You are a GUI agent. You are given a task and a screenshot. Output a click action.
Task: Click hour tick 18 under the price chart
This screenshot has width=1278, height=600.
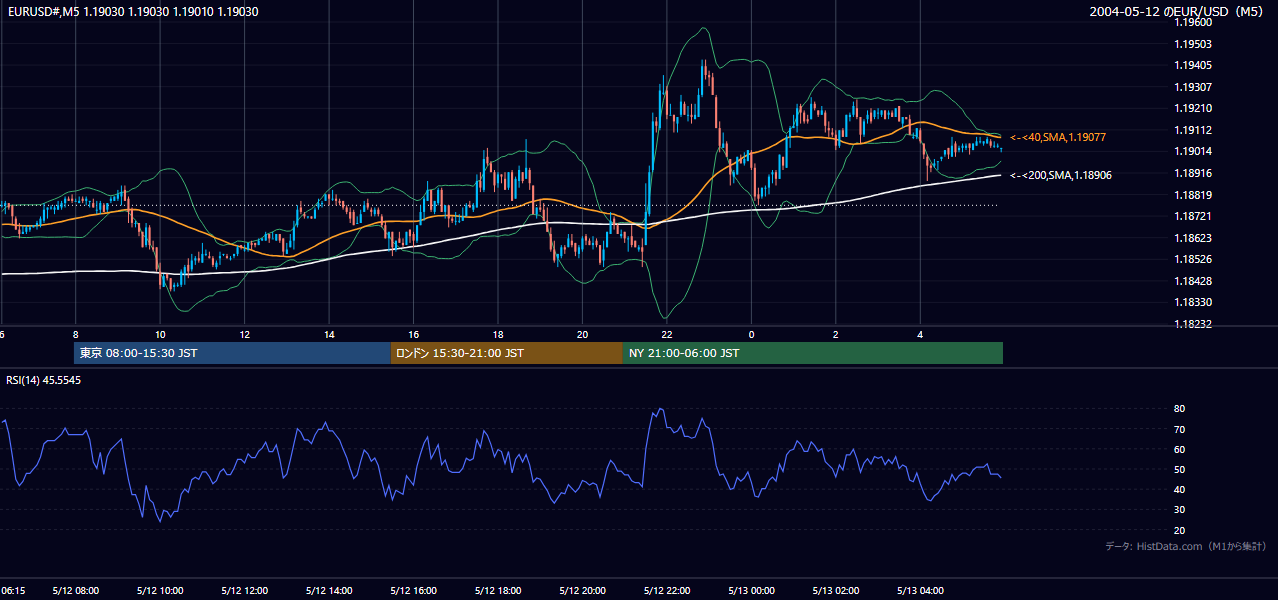498,335
